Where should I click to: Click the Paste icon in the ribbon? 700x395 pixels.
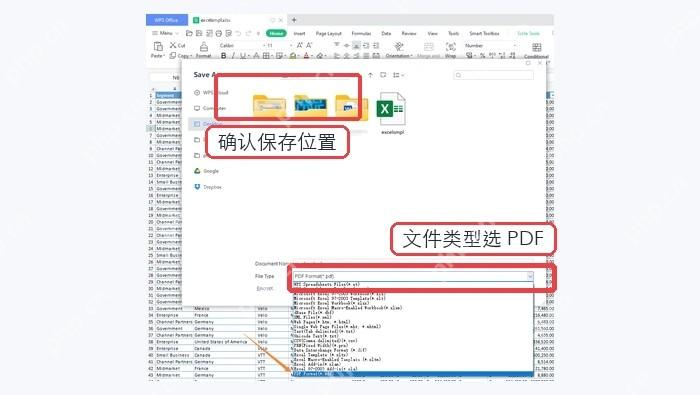pos(158,46)
